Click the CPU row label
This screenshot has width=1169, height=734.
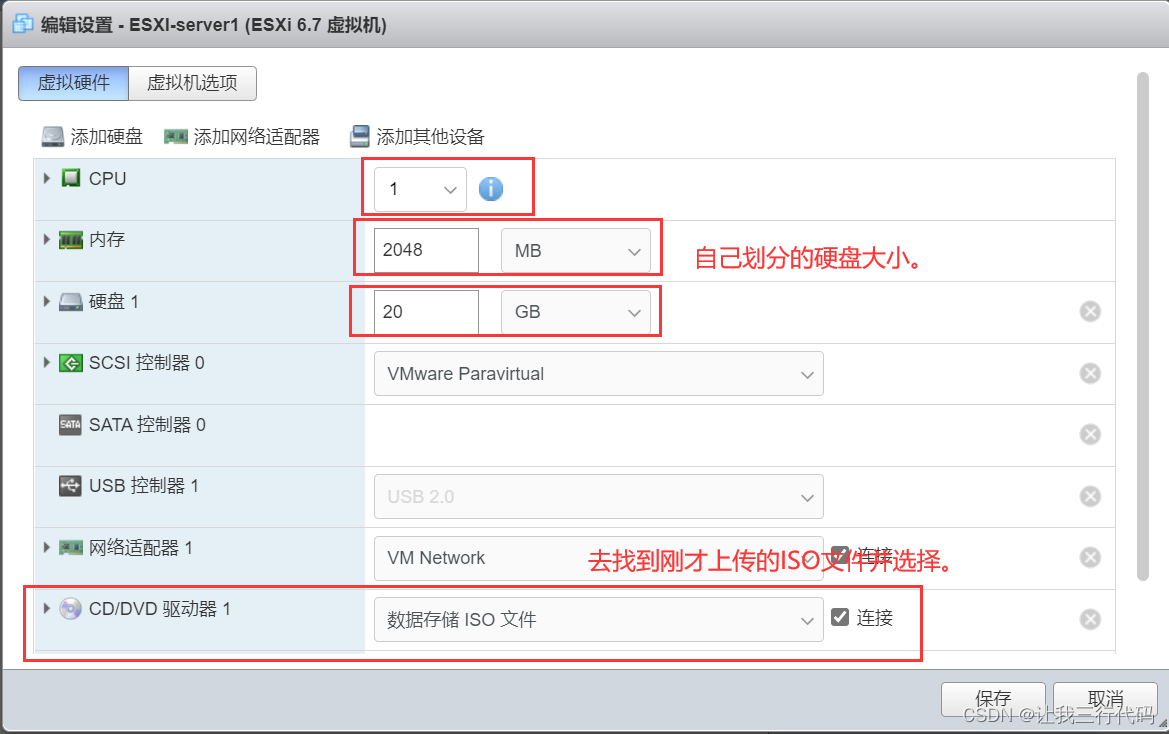[107, 179]
